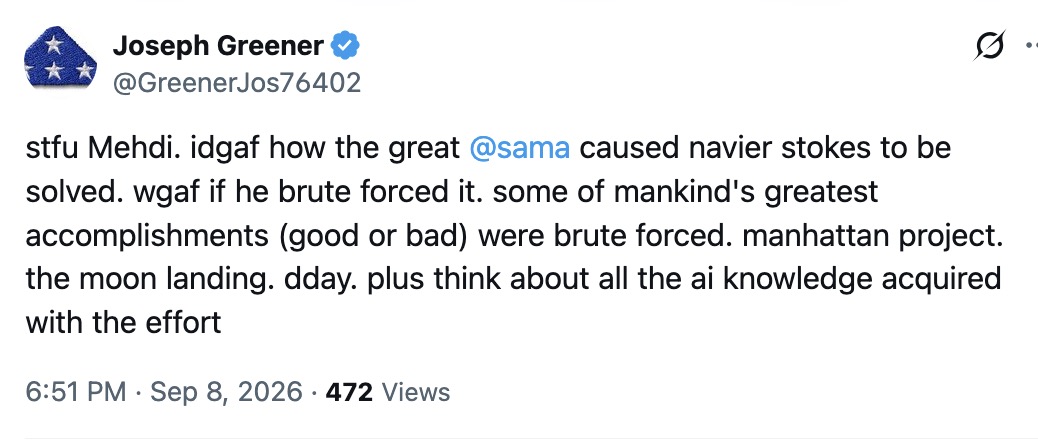
Task: Click the 6:51 PM timestamp
Action: pos(76,392)
